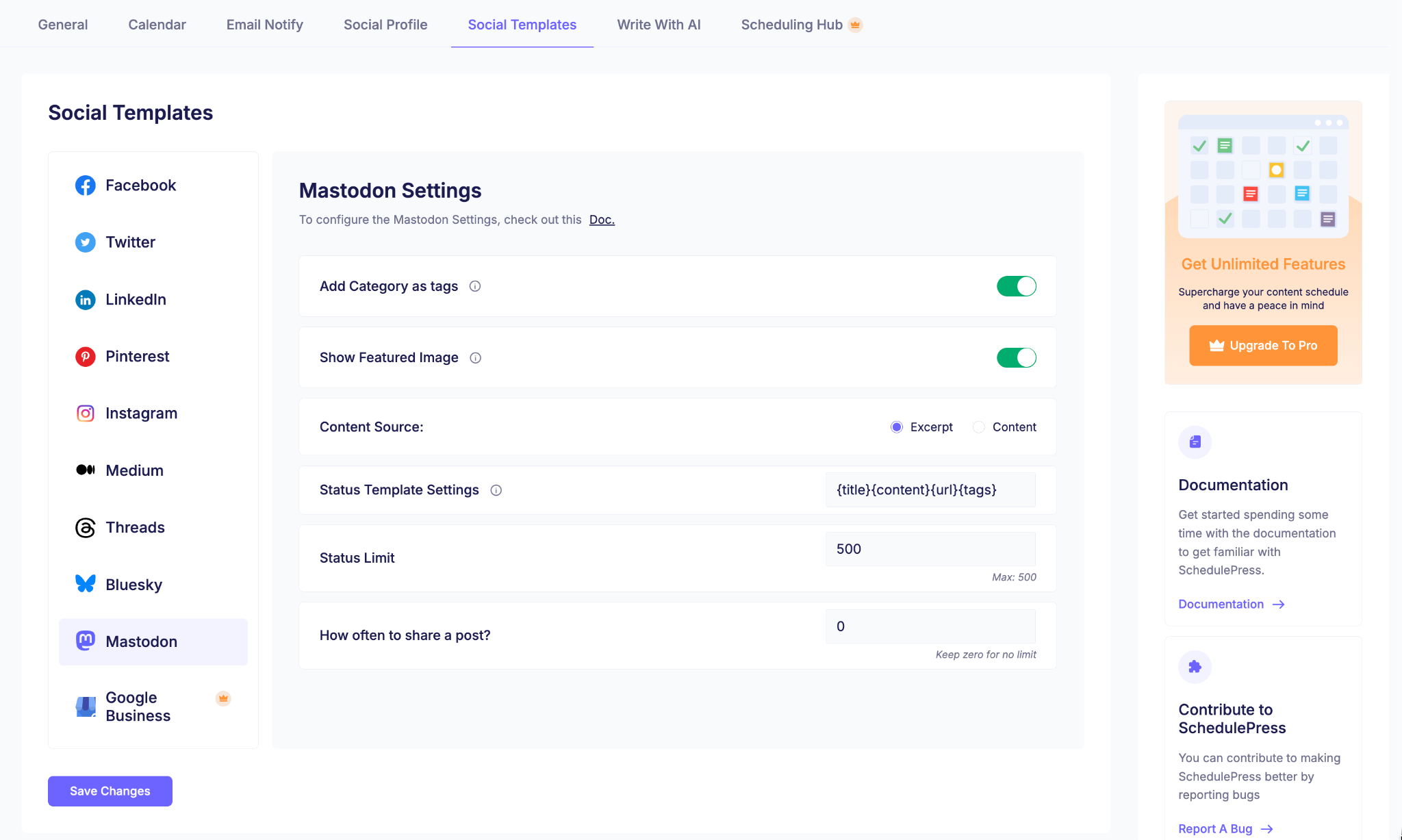Click the Bluesky butterfly icon

[85, 584]
